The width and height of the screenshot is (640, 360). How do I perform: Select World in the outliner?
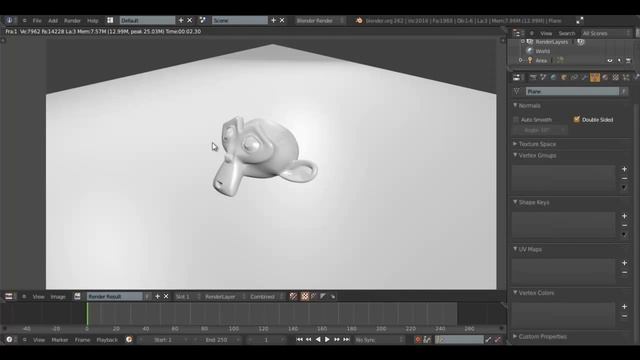542,51
